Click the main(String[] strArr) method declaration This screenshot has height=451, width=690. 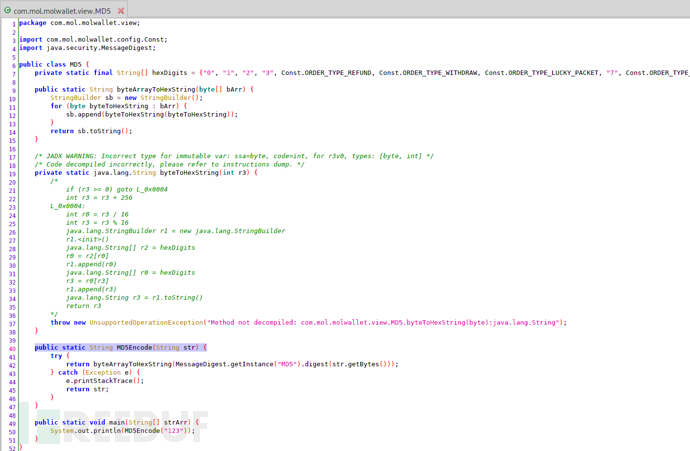point(117,422)
